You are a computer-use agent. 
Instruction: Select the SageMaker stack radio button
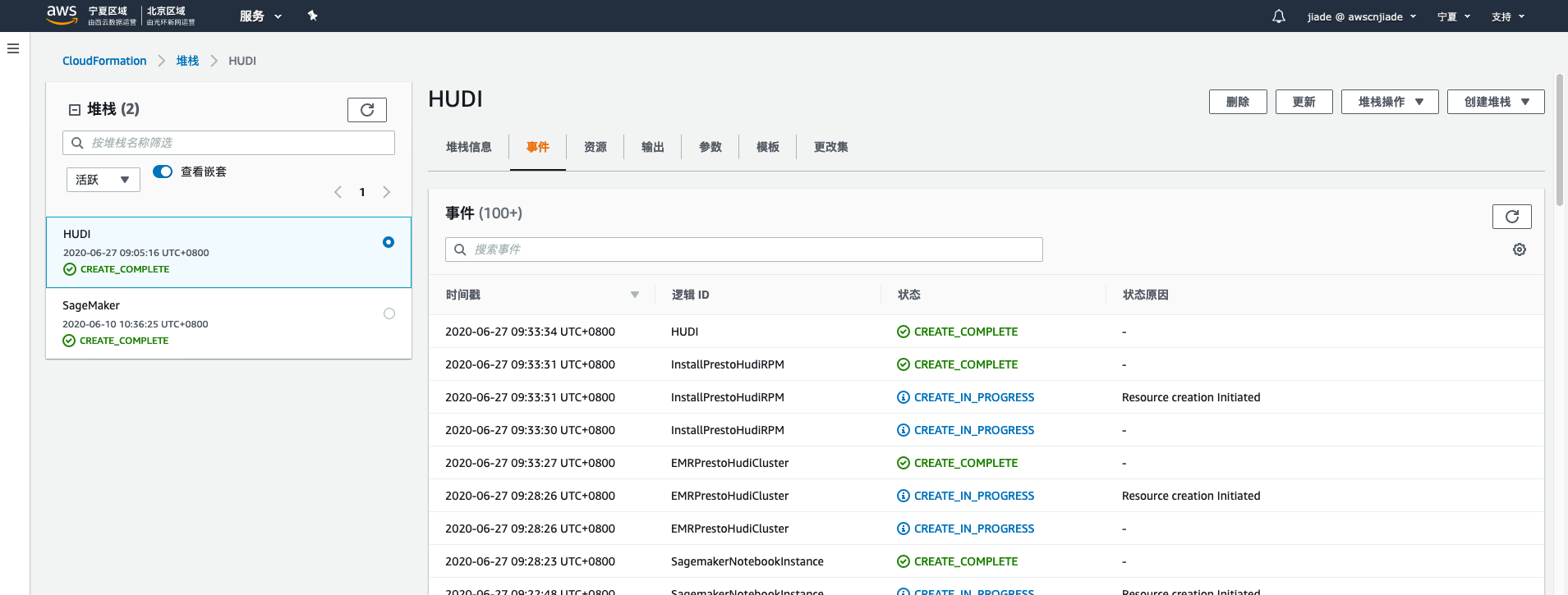[x=389, y=314]
